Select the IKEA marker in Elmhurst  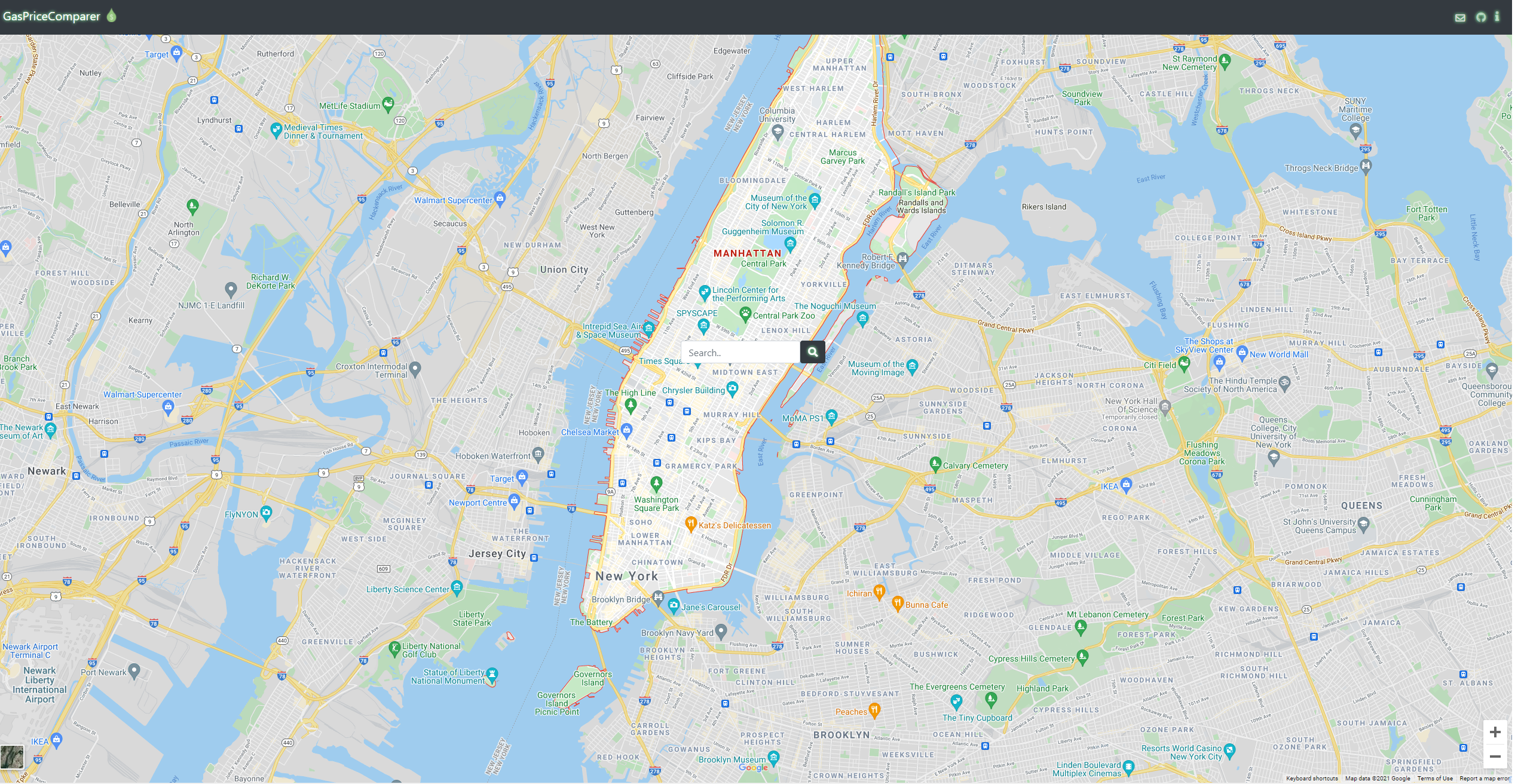[x=1126, y=484]
